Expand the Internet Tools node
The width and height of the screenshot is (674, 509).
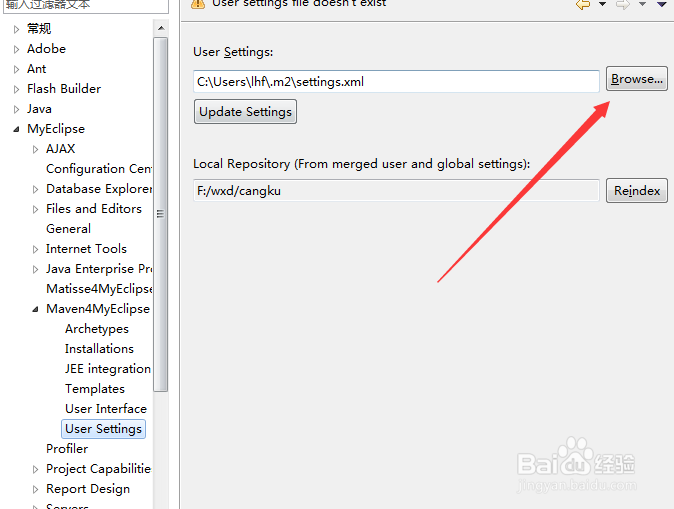click(35, 249)
